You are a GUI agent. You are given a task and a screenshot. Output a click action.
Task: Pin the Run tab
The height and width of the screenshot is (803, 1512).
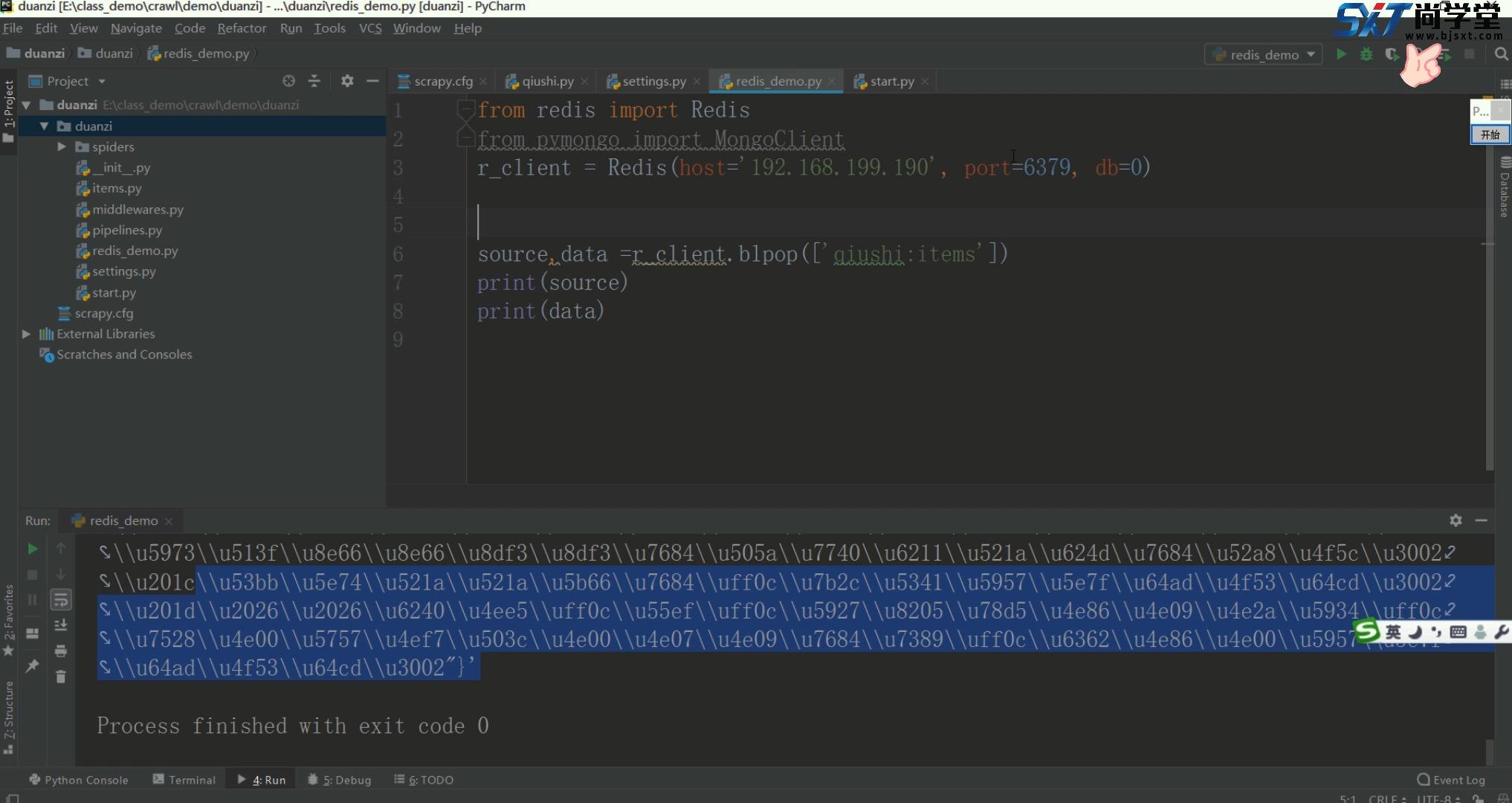32,665
